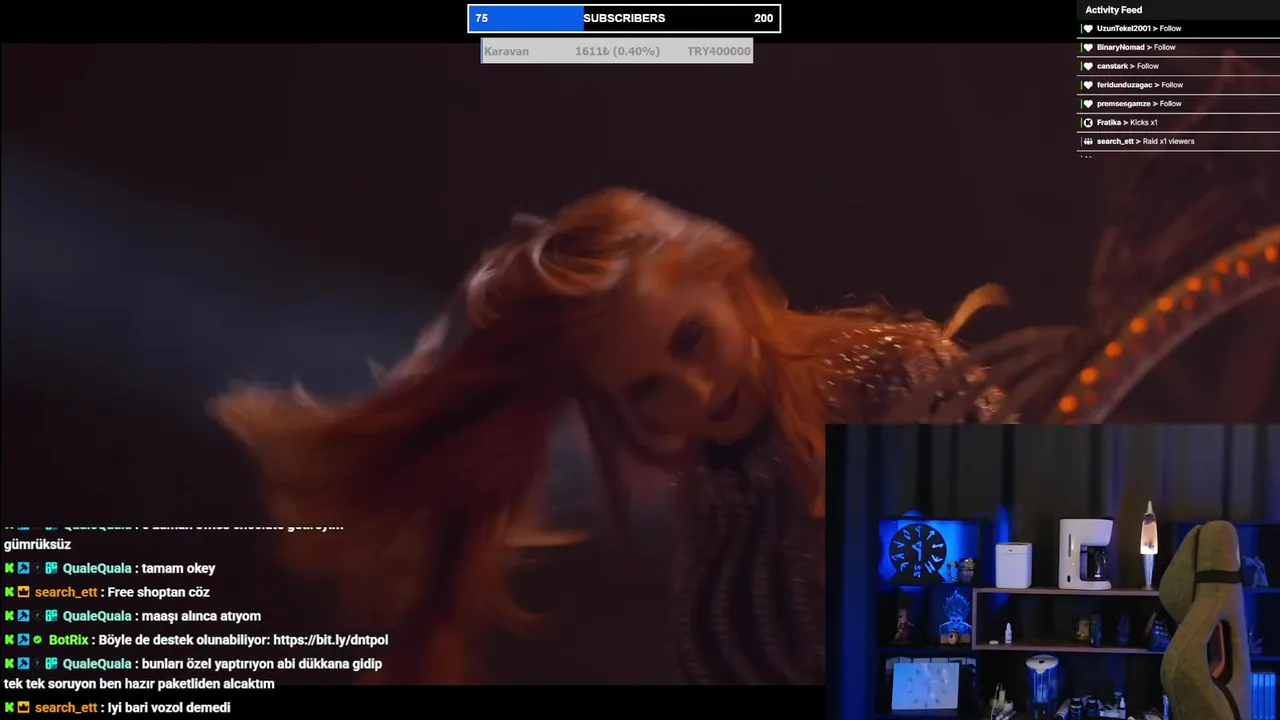The width and height of the screenshot is (1280, 720).
Task: Click the crown badge on 'Iyi bari vozol demedi' message
Action: tap(23, 707)
